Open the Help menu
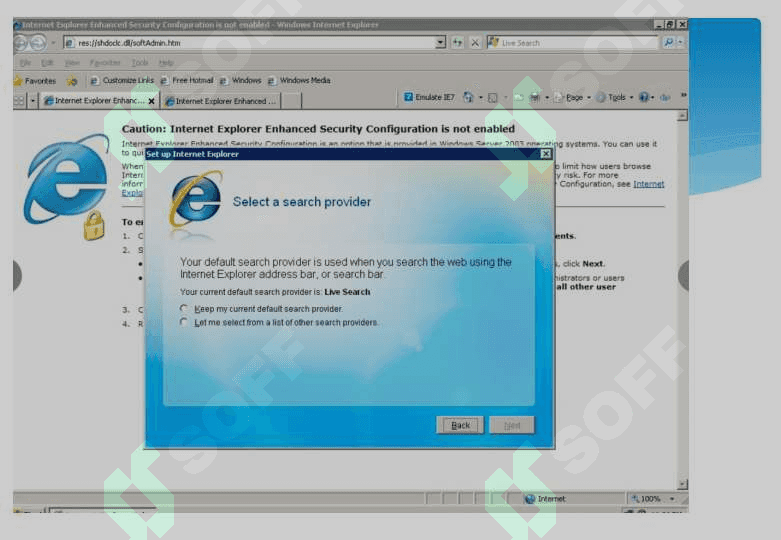Image resolution: width=781 pixels, height=540 pixels. point(166,62)
